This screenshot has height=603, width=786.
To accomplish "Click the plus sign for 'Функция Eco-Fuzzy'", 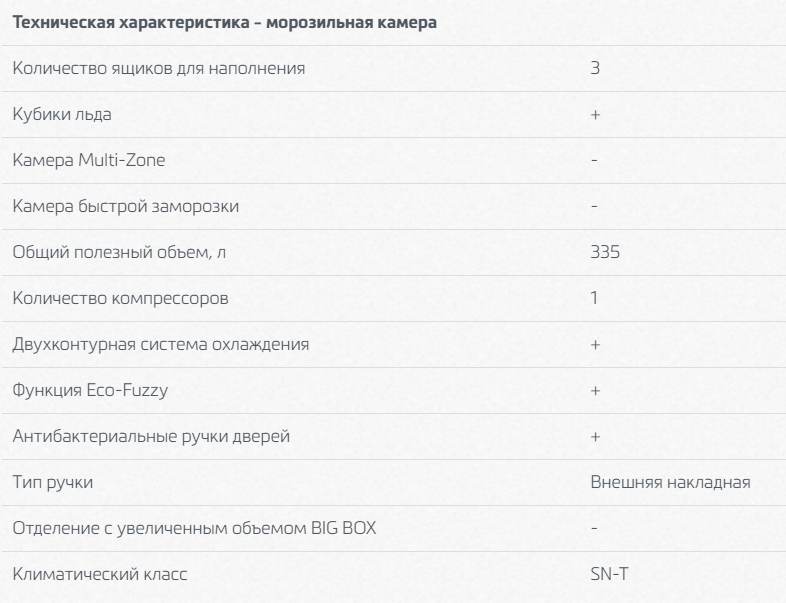I will [x=595, y=391].
